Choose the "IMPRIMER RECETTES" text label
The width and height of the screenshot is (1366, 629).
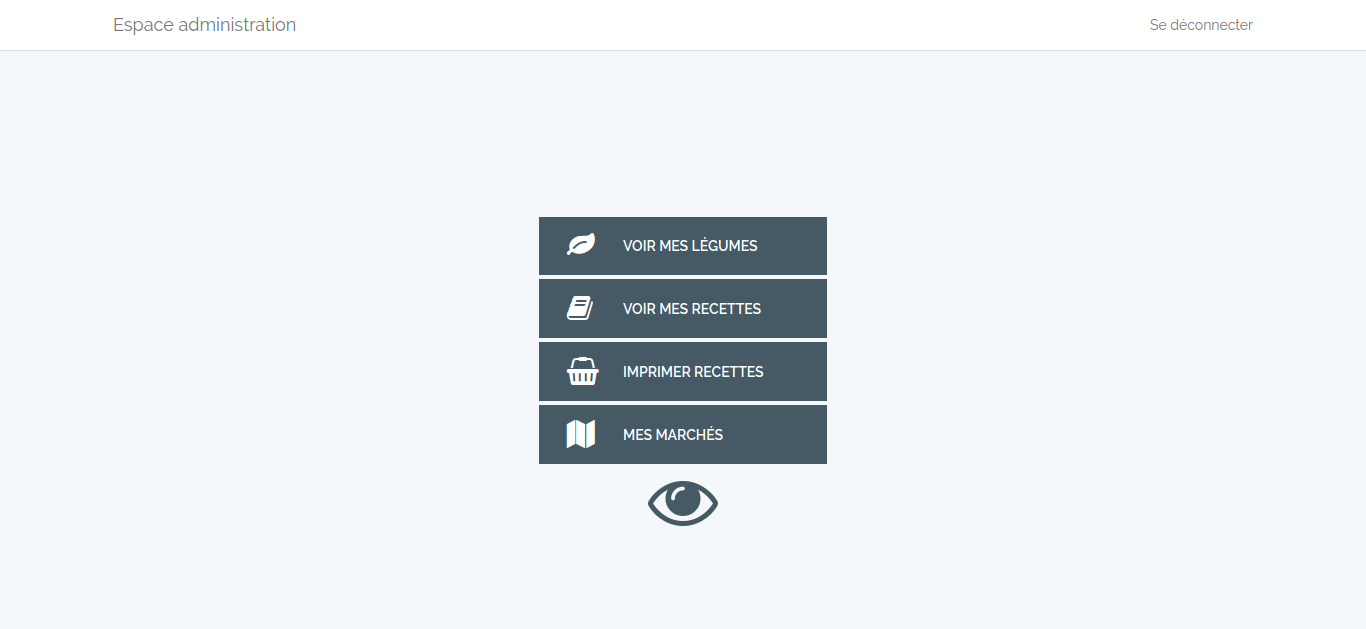point(693,372)
